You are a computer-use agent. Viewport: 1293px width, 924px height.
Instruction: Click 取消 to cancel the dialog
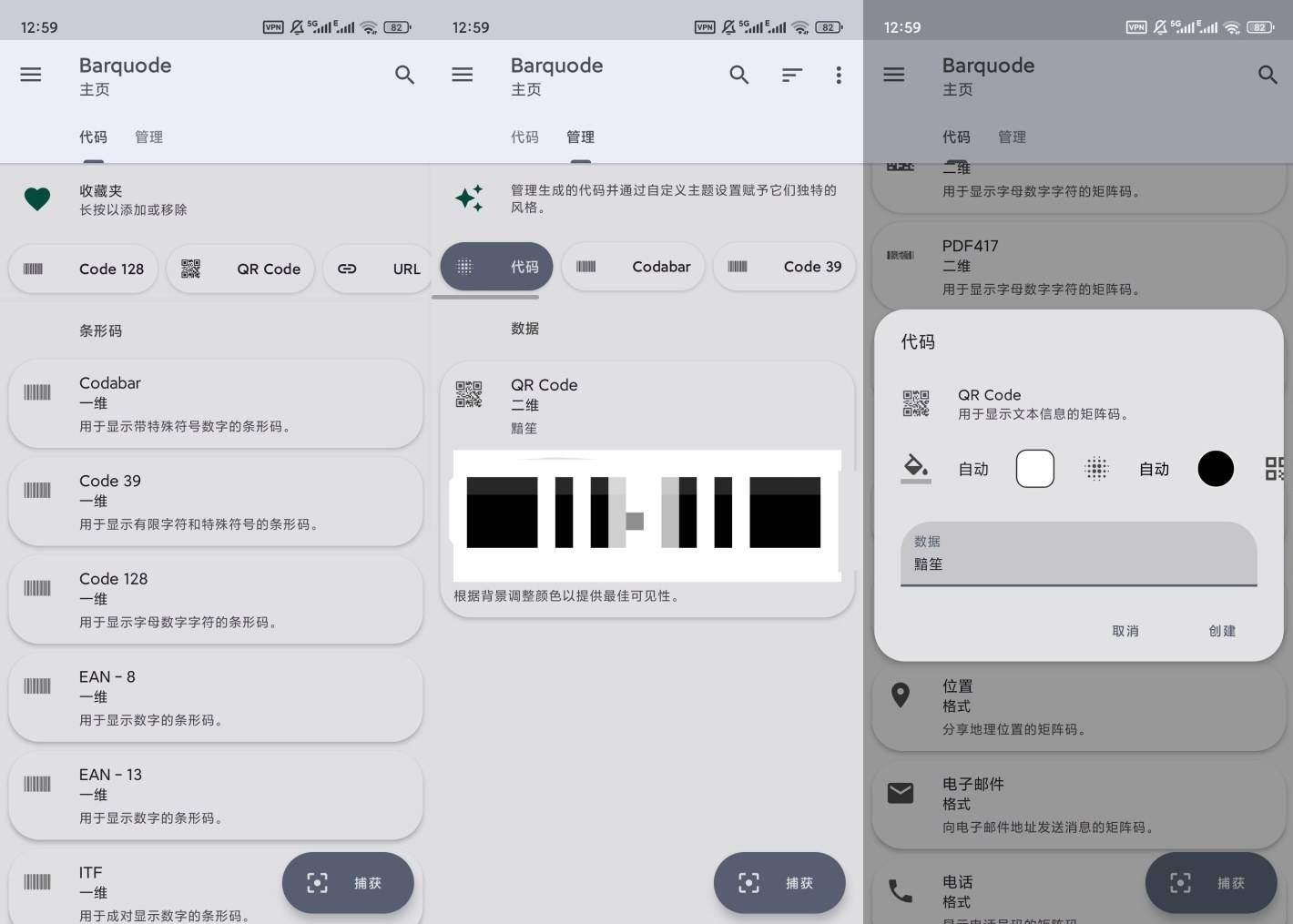[1125, 631]
